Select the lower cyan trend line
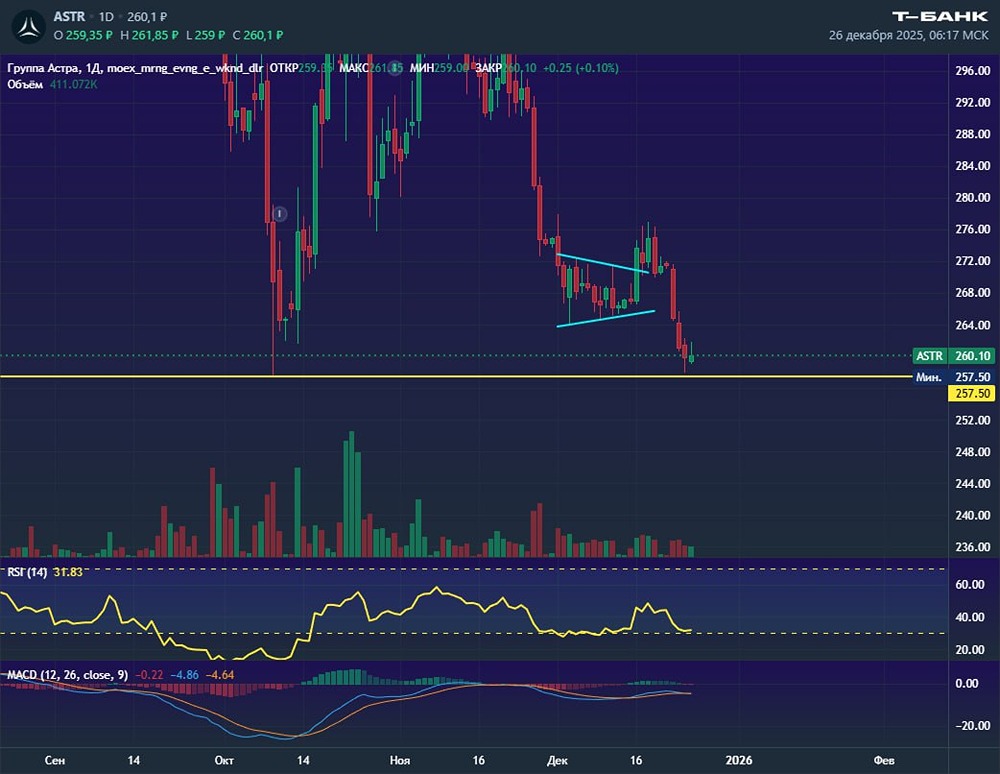 [606, 319]
